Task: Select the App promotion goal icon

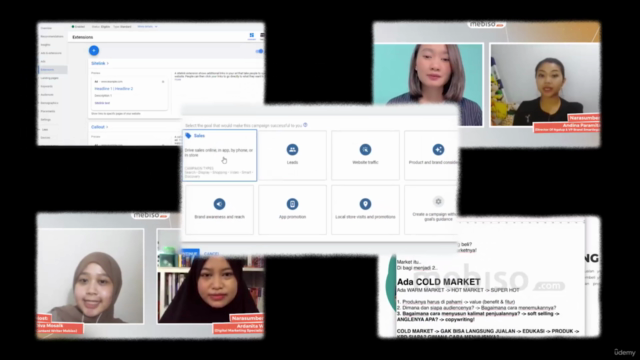Action: click(292, 204)
